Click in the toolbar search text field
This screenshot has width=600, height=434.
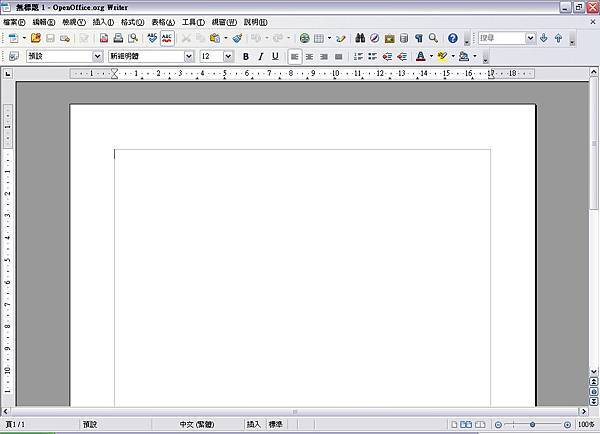(x=501, y=38)
